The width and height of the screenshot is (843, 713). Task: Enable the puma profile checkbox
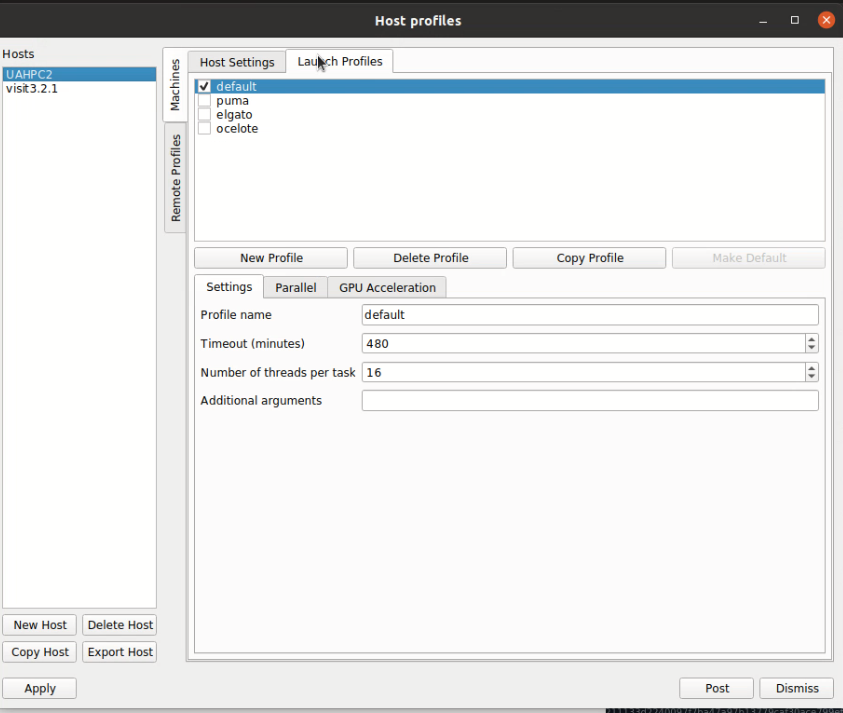coord(204,101)
